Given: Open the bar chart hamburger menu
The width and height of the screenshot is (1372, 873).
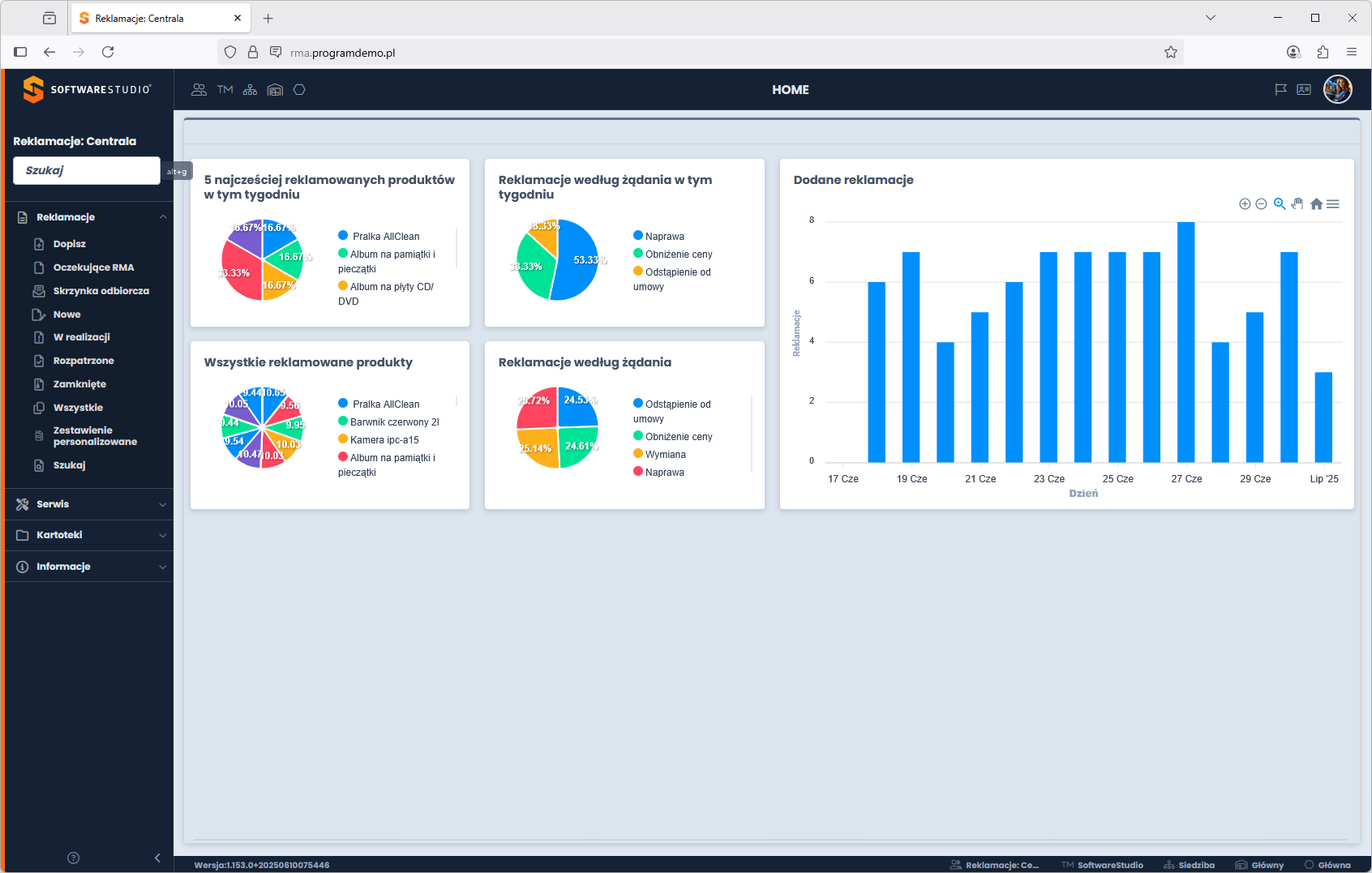Looking at the screenshot, I should (x=1333, y=204).
